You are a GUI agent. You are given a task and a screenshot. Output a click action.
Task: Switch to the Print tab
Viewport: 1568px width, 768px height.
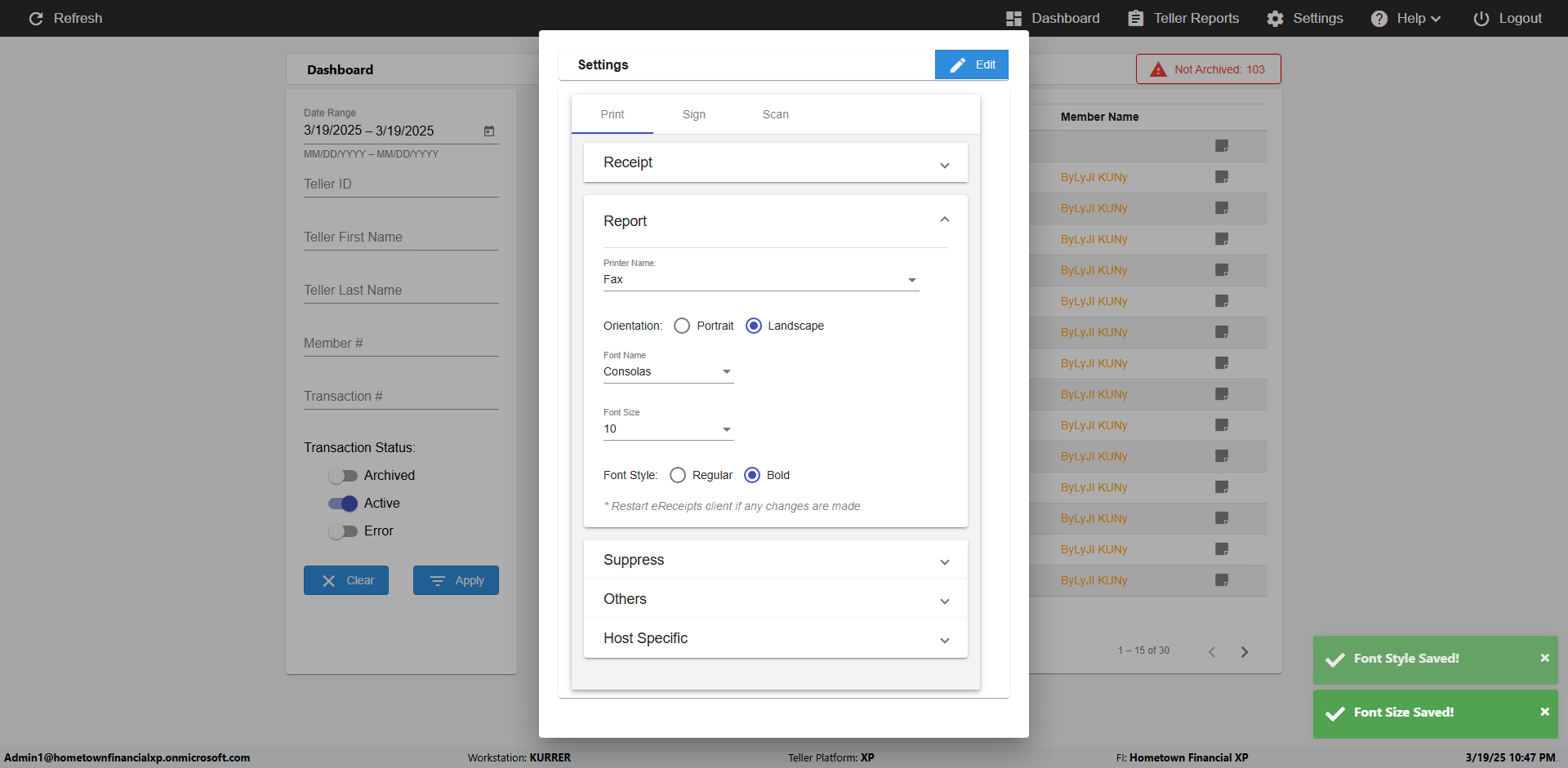[612, 114]
